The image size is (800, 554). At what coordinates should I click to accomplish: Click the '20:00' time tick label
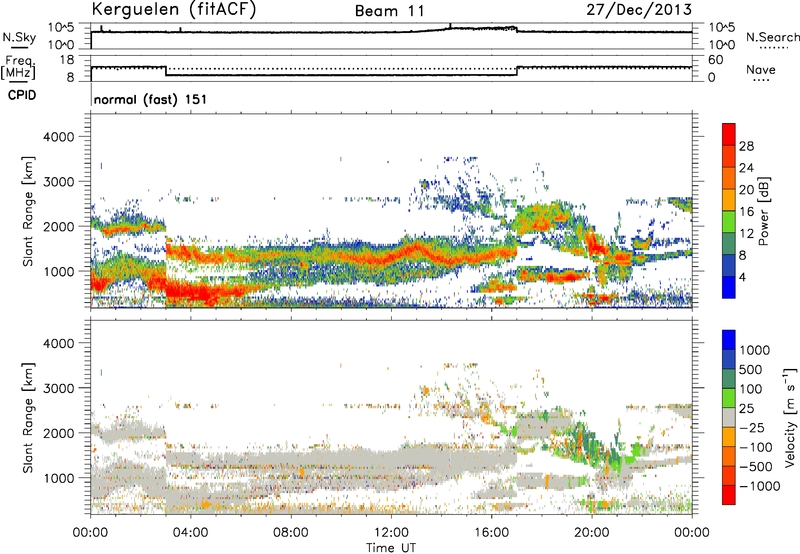[591, 533]
